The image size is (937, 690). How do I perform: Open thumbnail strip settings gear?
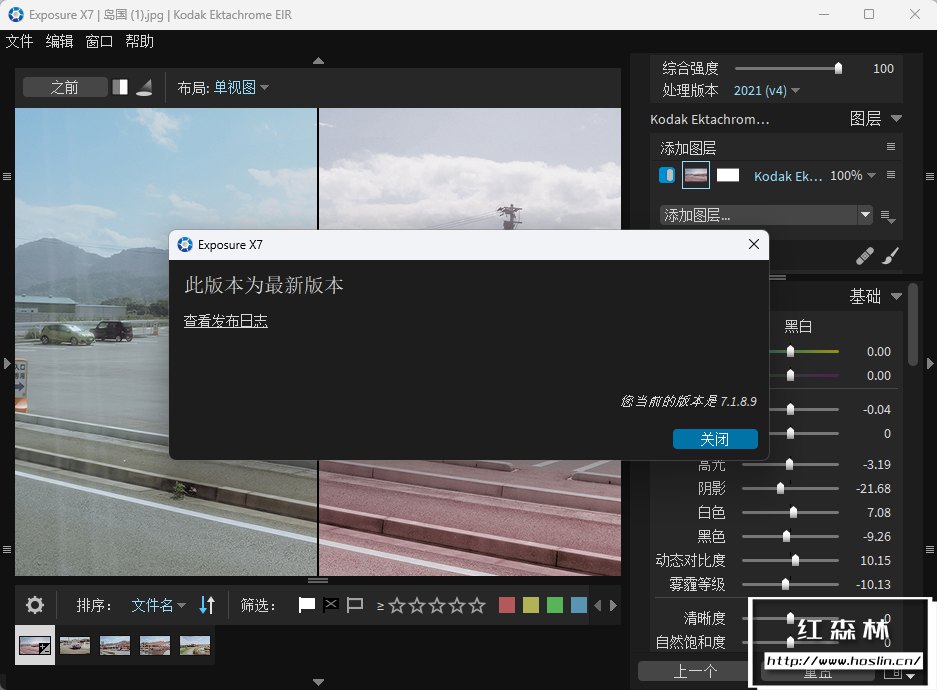click(x=35, y=605)
